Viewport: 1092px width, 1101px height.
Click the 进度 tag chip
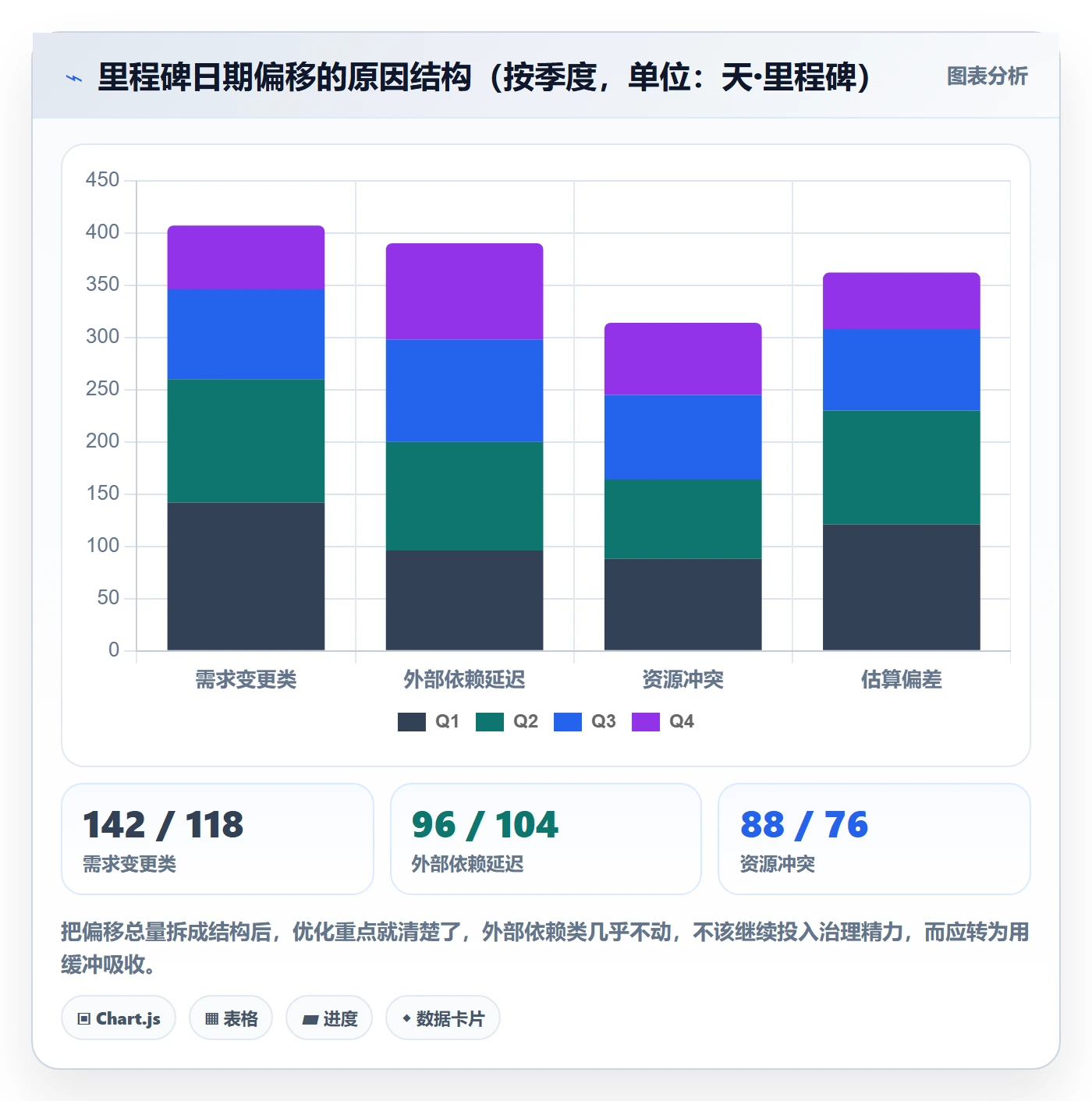329,1018
